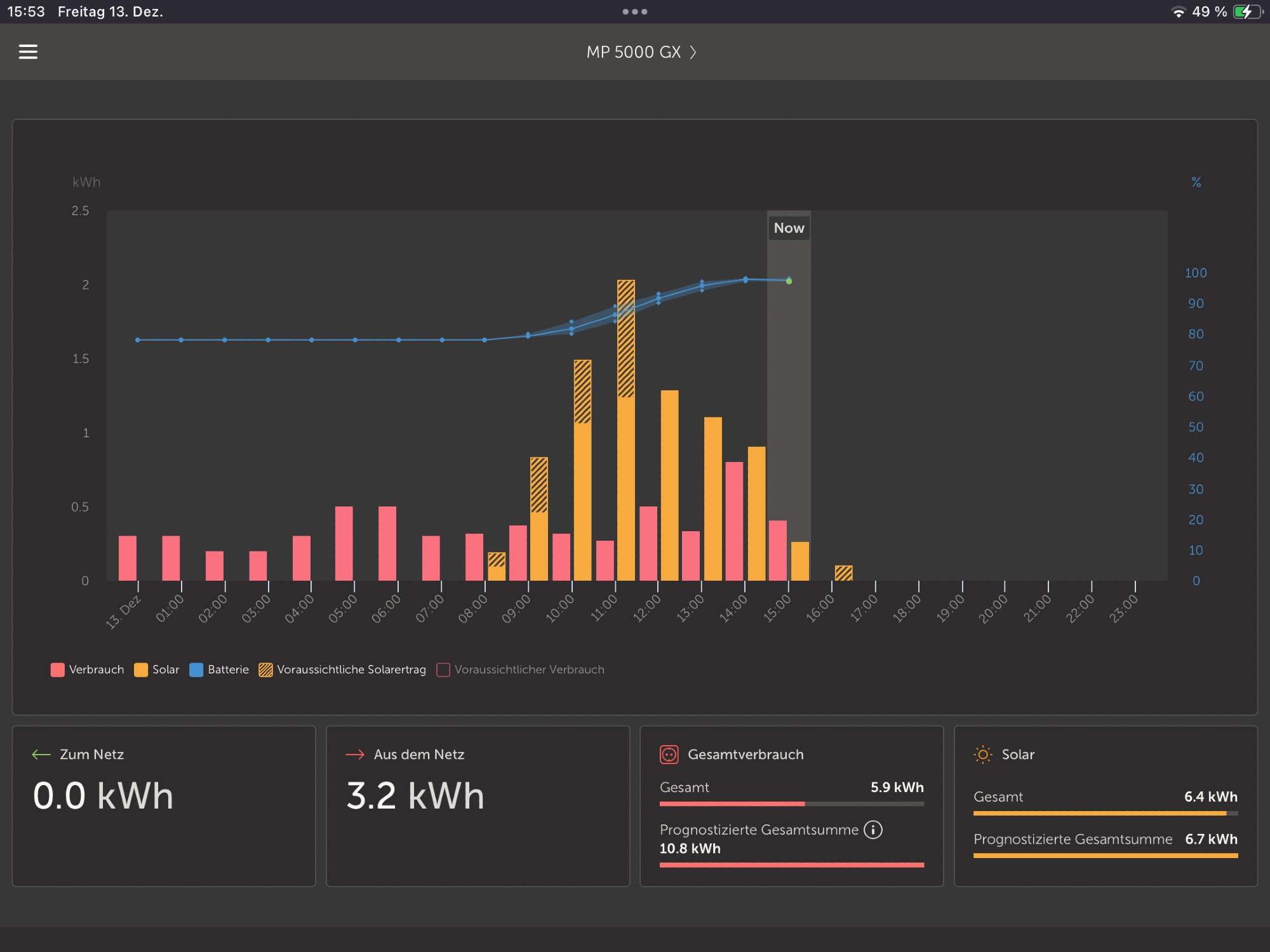1270x952 pixels.
Task: Enable the Voraussichtlicher Verbrauch legend series
Action: (521, 670)
